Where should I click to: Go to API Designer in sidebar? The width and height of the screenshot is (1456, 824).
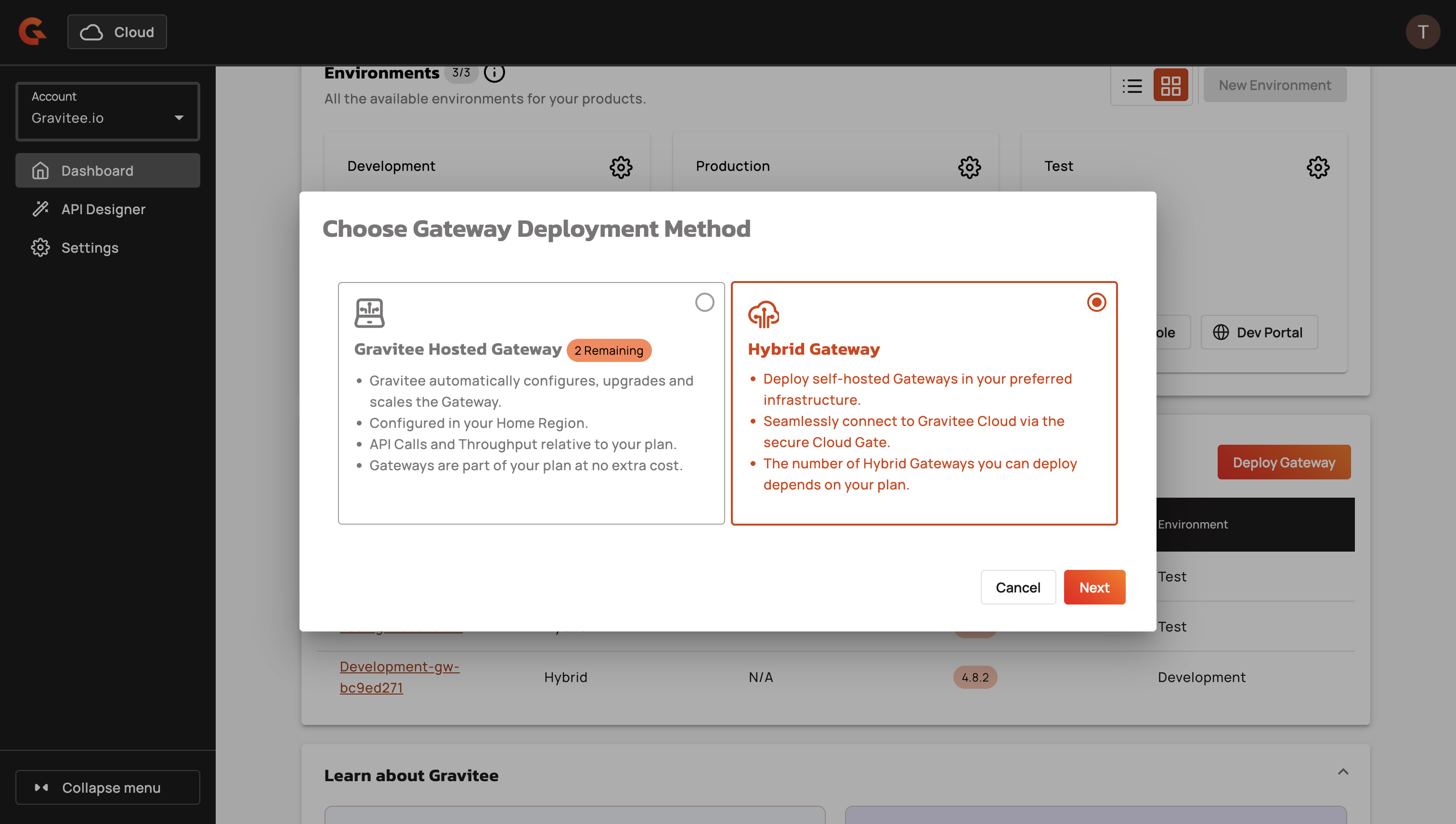pyautogui.click(x=103, y=209)
